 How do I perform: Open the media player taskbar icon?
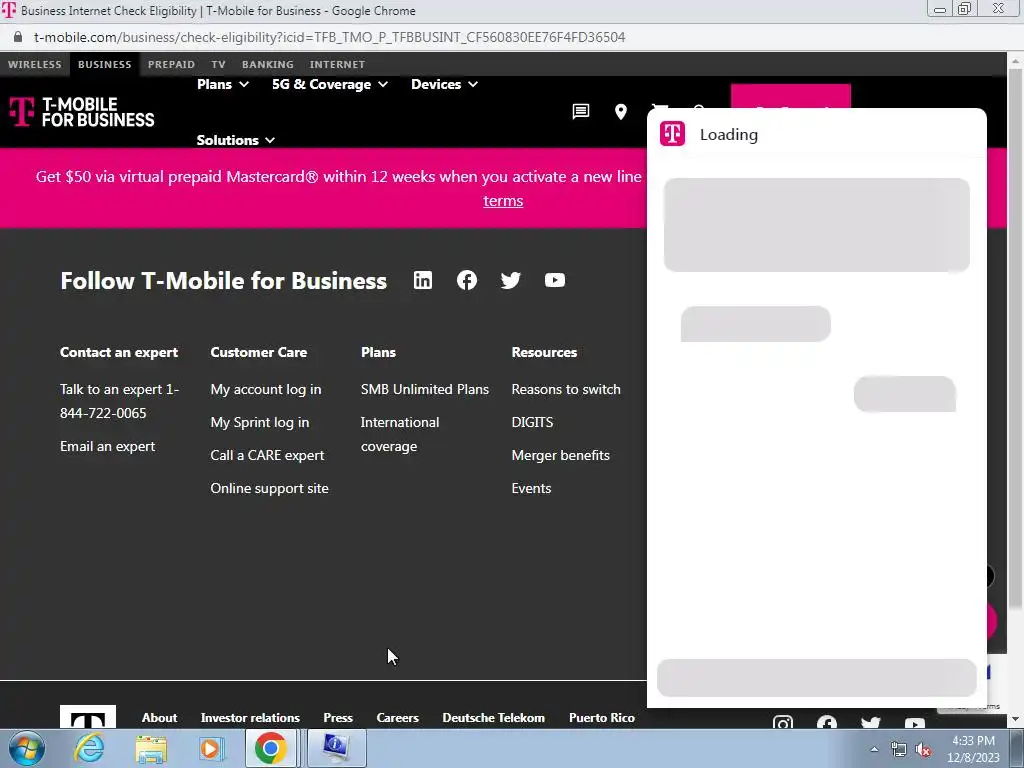tap(210, 748)
